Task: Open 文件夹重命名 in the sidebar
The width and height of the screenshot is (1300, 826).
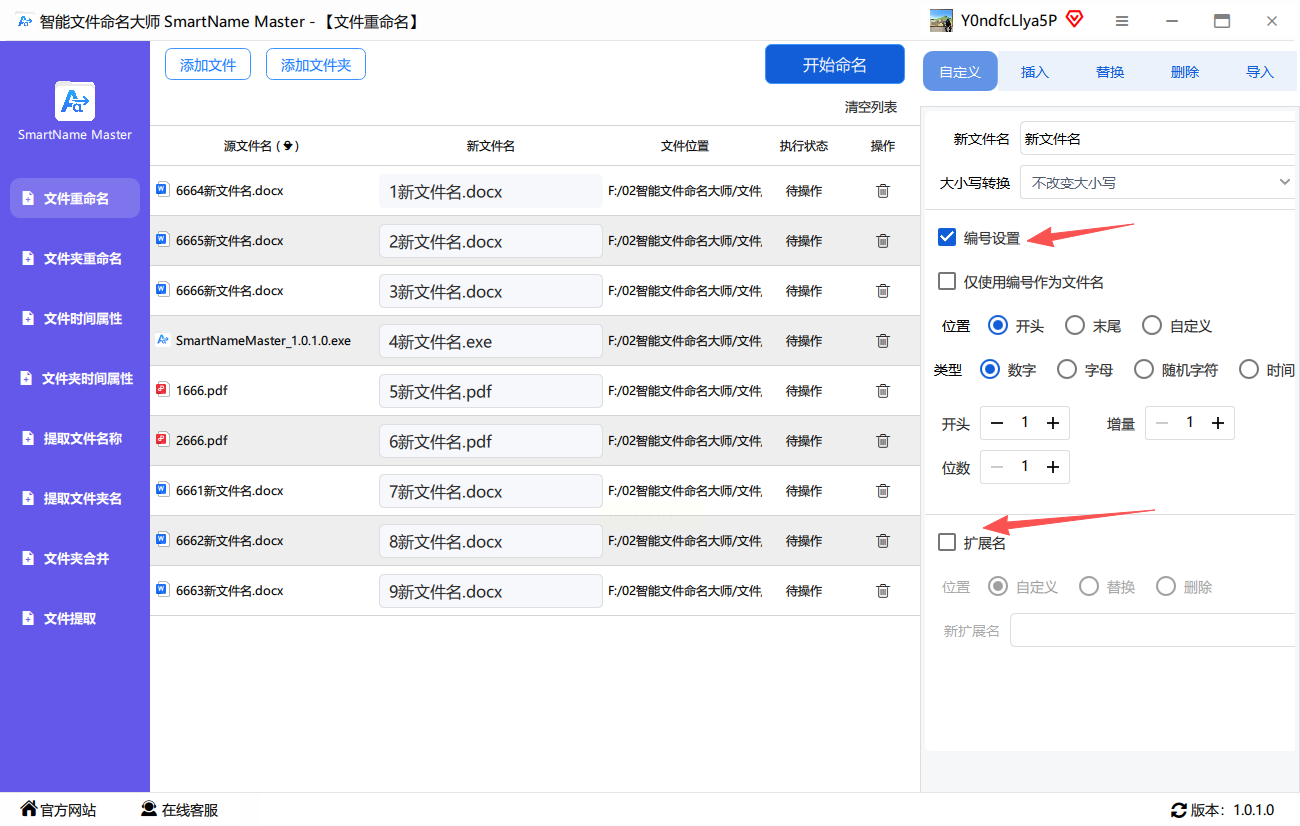Action: coord(80,258)
